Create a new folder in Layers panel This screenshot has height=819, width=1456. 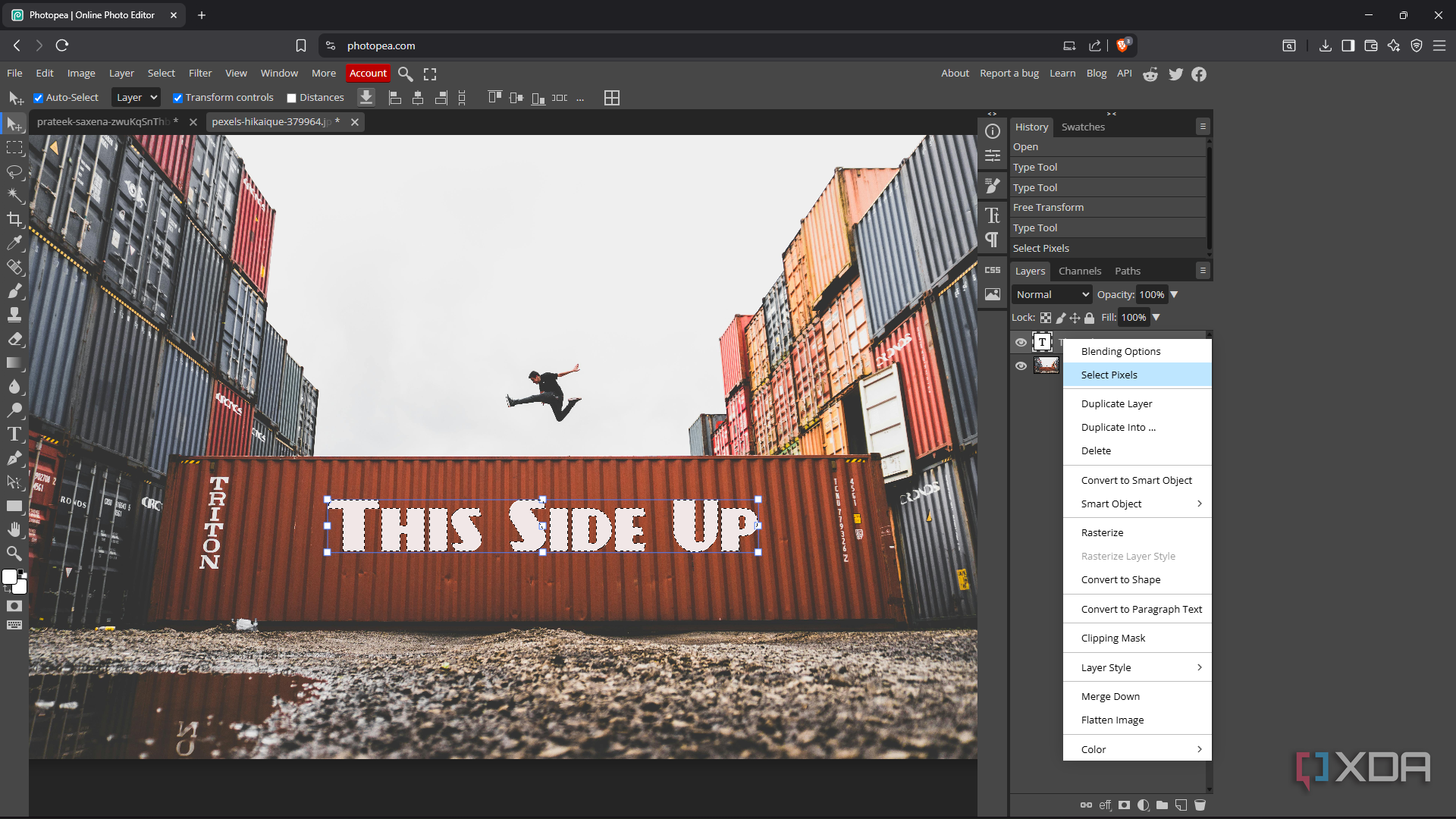1162,805
